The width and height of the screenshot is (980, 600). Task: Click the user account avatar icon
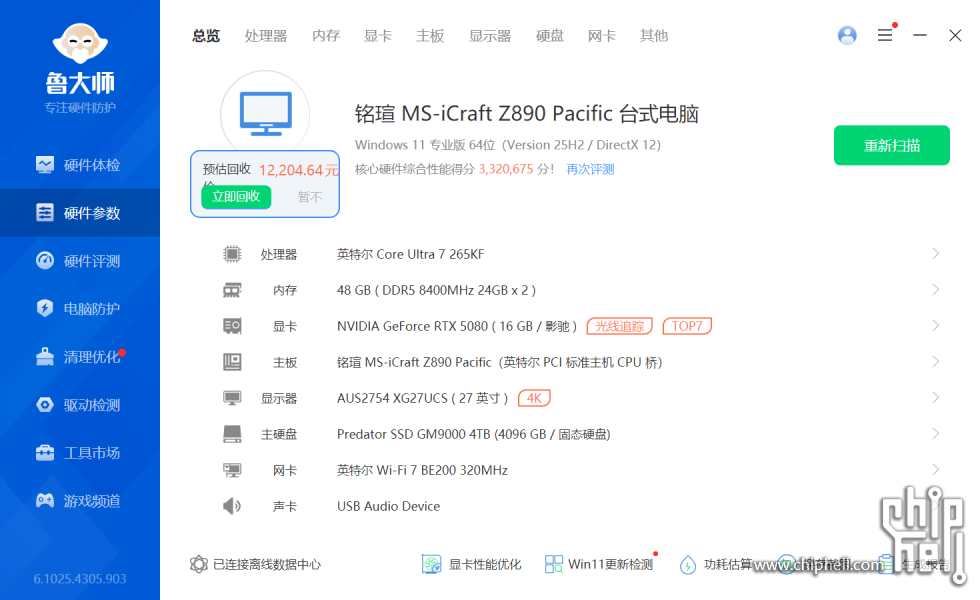click(x=847, y=35)
